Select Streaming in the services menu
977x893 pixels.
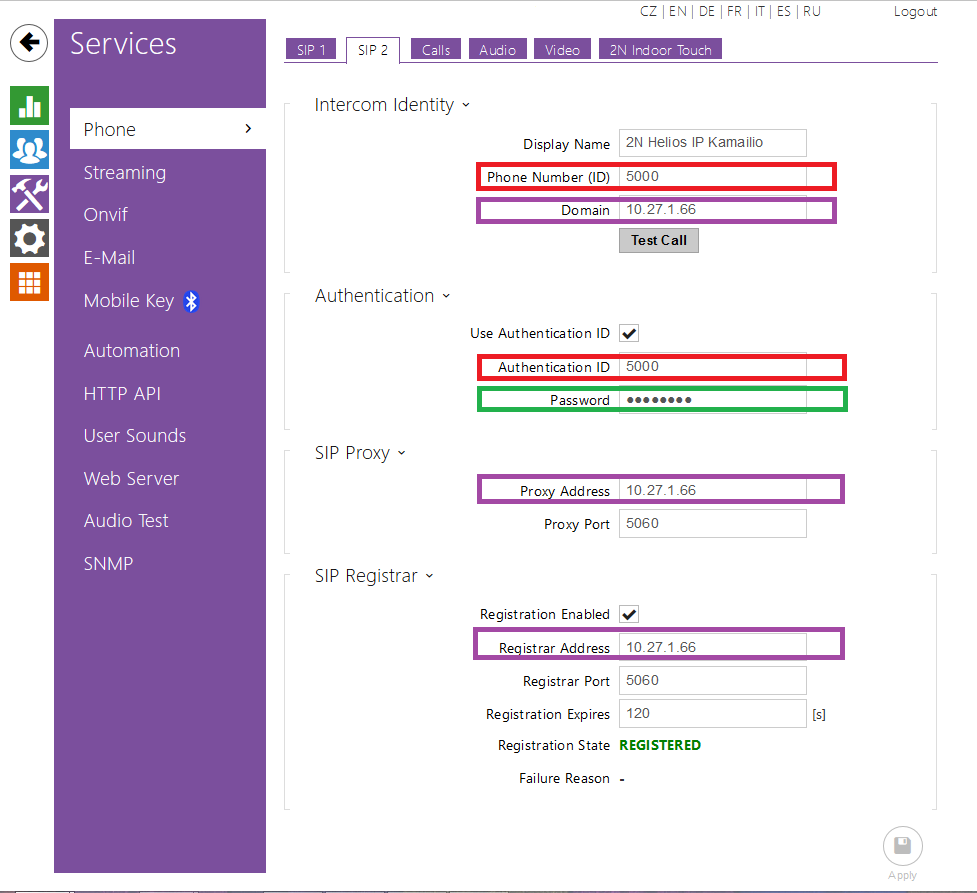[x=125, y=173]
